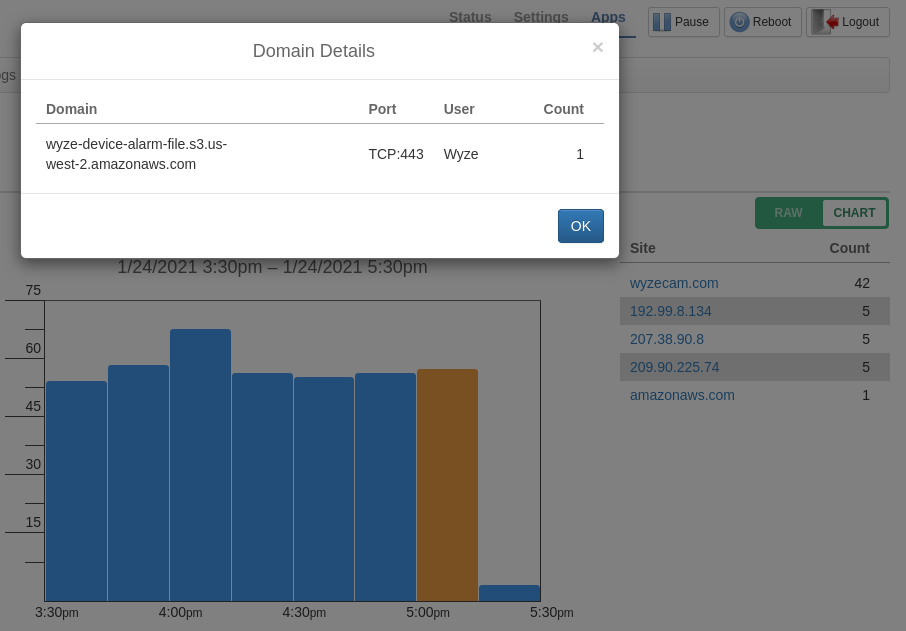
Task: Open the amazonaws.com site link
Action: (682, 395)
